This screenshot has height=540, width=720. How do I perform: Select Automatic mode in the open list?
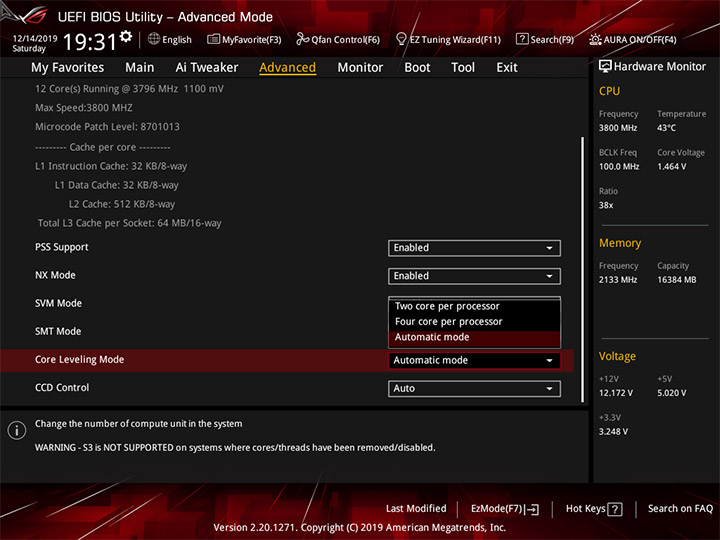pos(474,338)
